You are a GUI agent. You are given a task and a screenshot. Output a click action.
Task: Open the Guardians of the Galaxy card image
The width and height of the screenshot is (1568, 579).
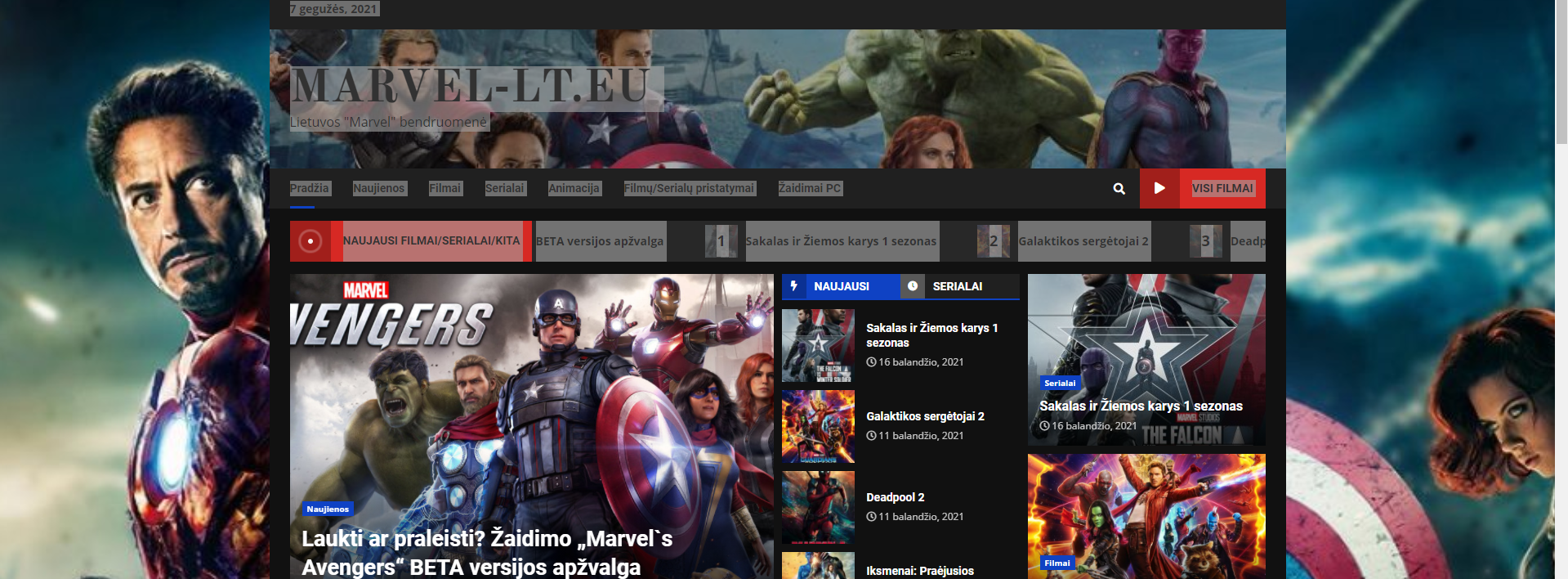point(1146,516)
